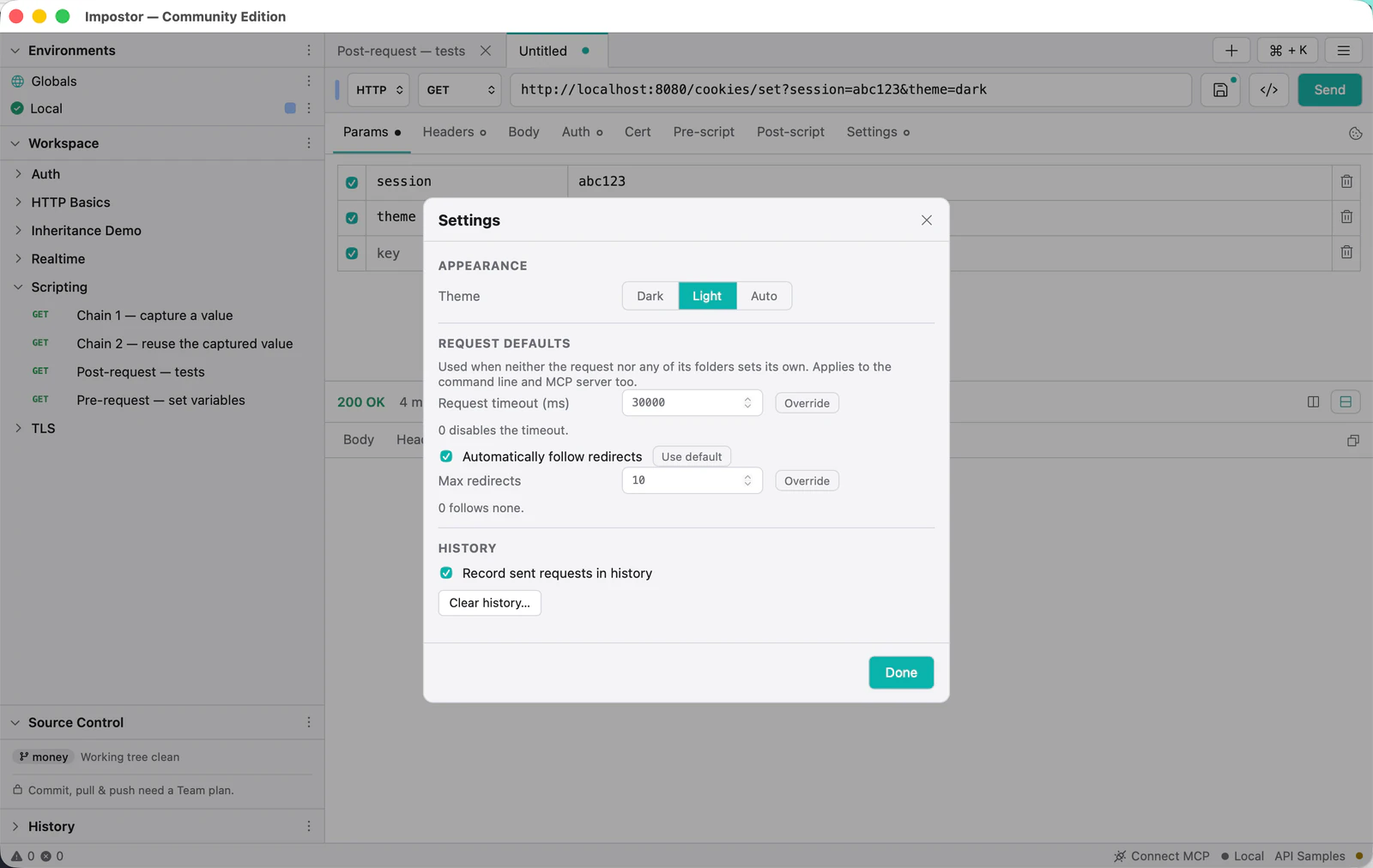The image size is (1373, 868).
Task: Open the Source Control options menu
Action: pos(309,722)
